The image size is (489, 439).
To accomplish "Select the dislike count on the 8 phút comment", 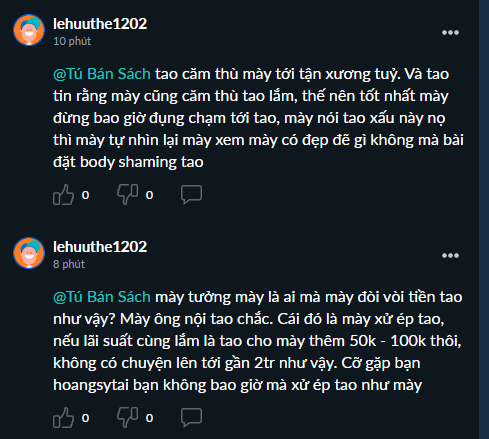I will point(149,418).
